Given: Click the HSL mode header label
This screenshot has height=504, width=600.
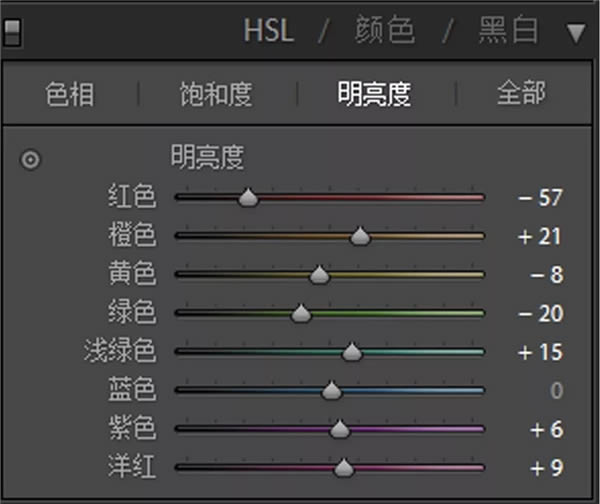Looking at the screenshot, I should pos(269,32).
